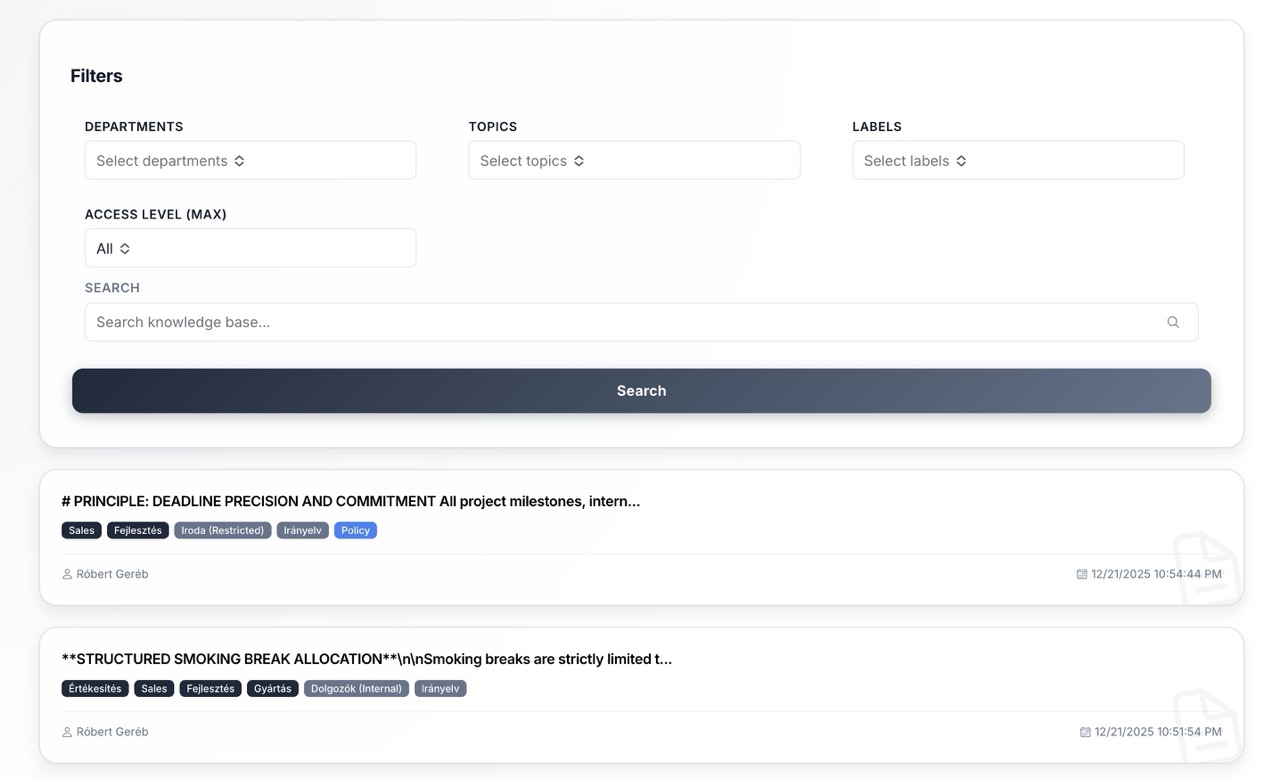Screen dimensions: 1280x779
Task: Click the document watermark on the first result card
Action: (1205, 568)
